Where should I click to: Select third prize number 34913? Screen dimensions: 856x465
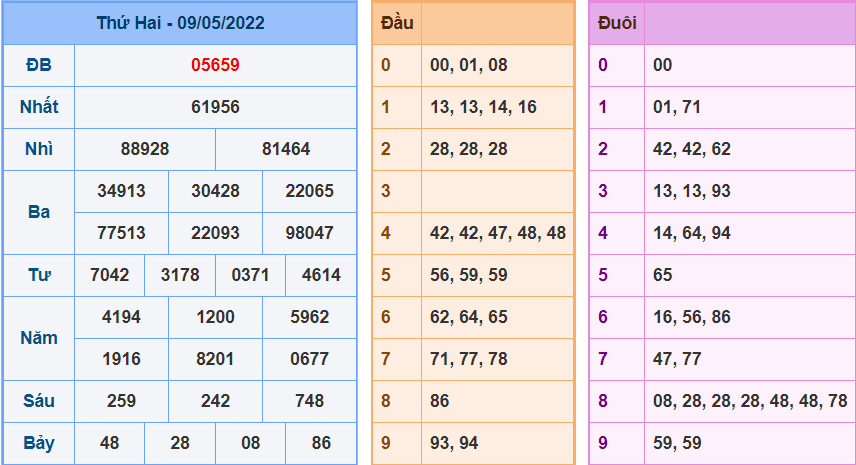pos(121,191)
